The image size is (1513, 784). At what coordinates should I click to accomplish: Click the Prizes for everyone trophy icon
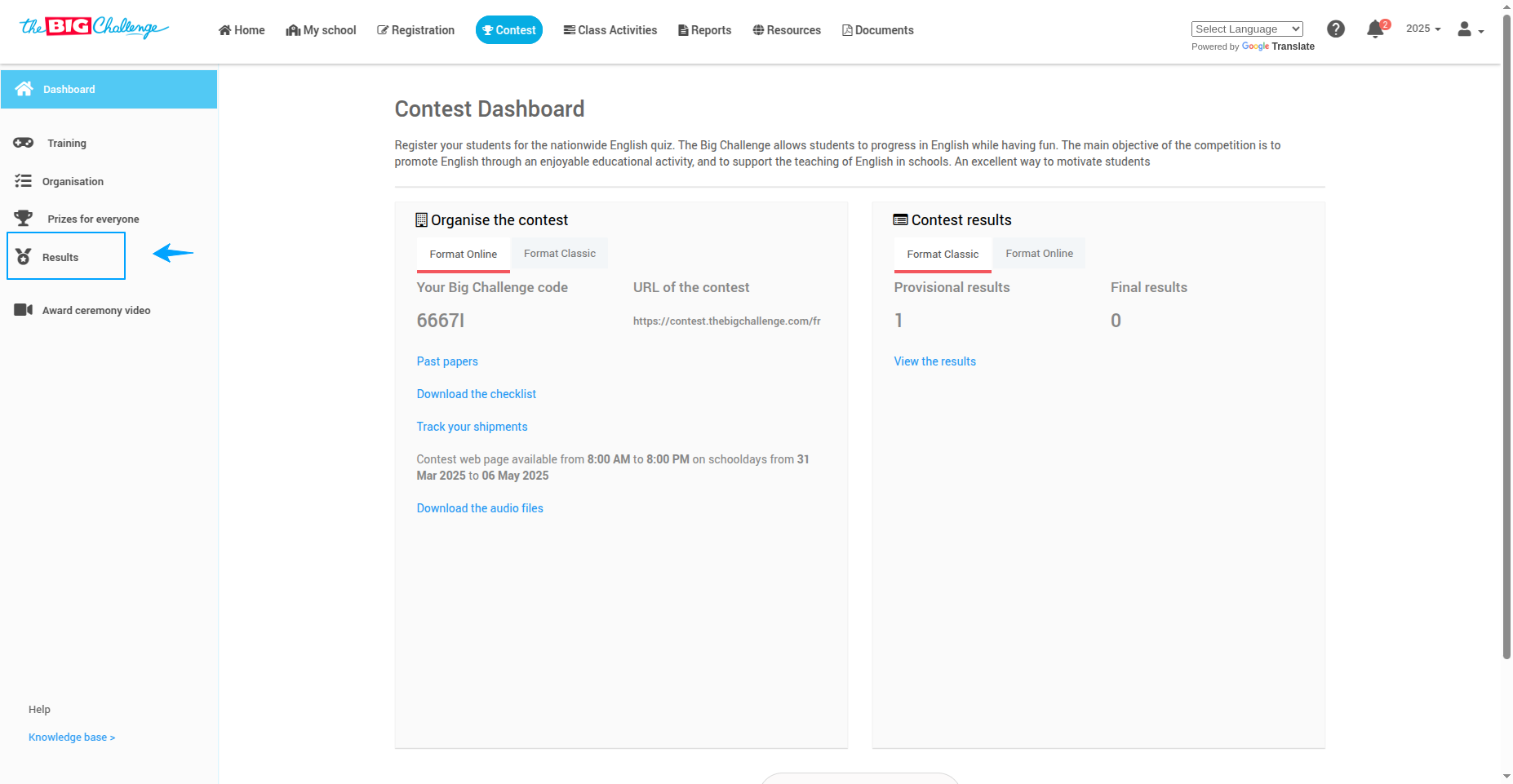pos(23,219)
